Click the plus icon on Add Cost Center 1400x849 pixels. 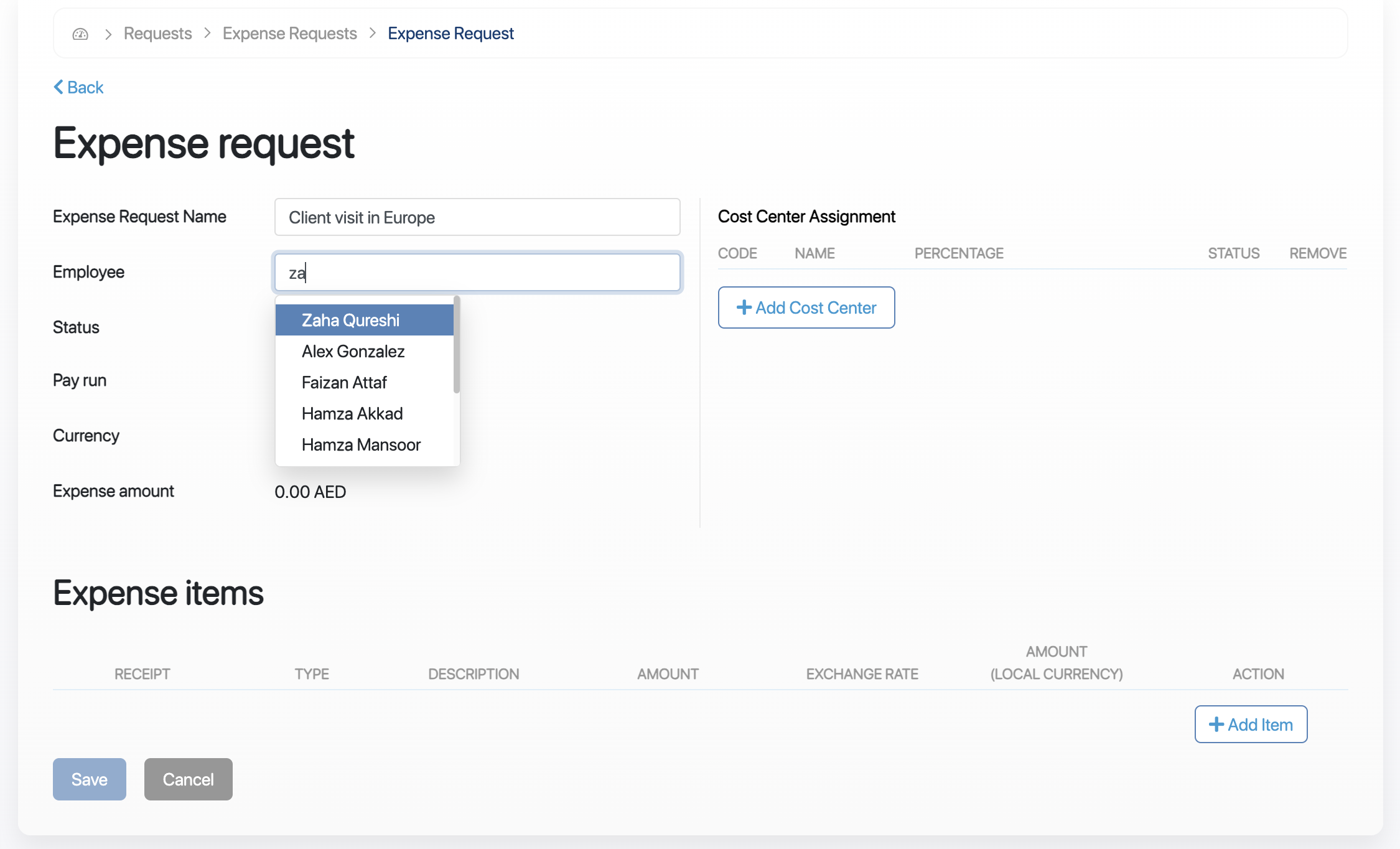744,307
